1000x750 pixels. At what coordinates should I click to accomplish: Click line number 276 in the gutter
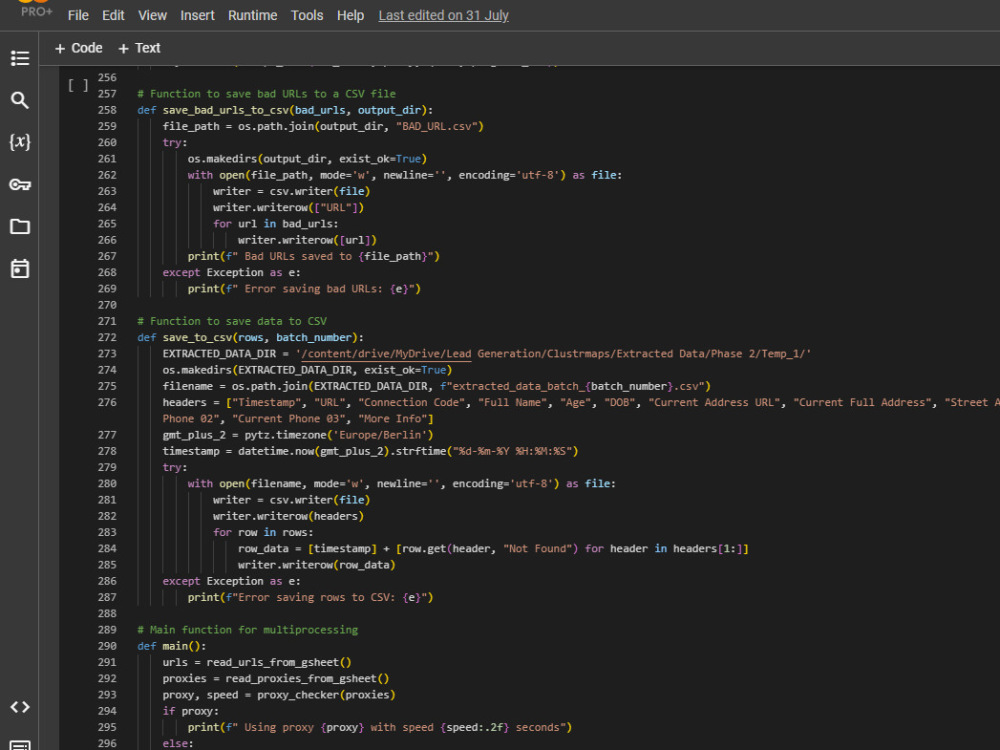pyautogui.click(x=107, y=402)
